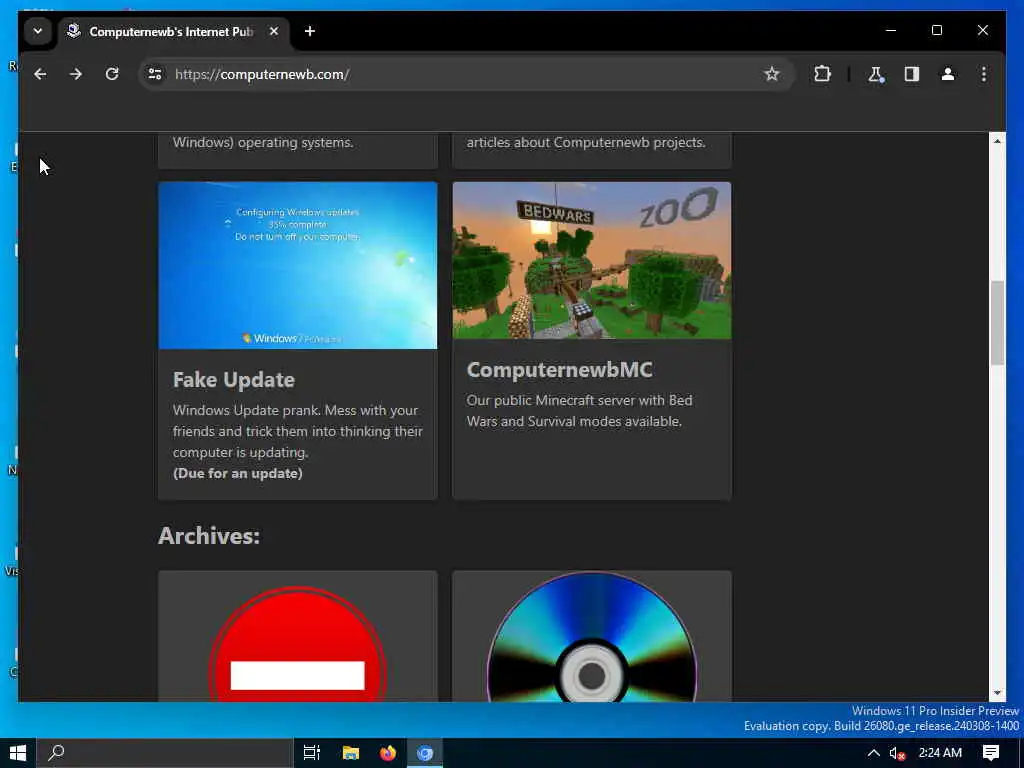Open a new browser tab

[x=310, y=31]
